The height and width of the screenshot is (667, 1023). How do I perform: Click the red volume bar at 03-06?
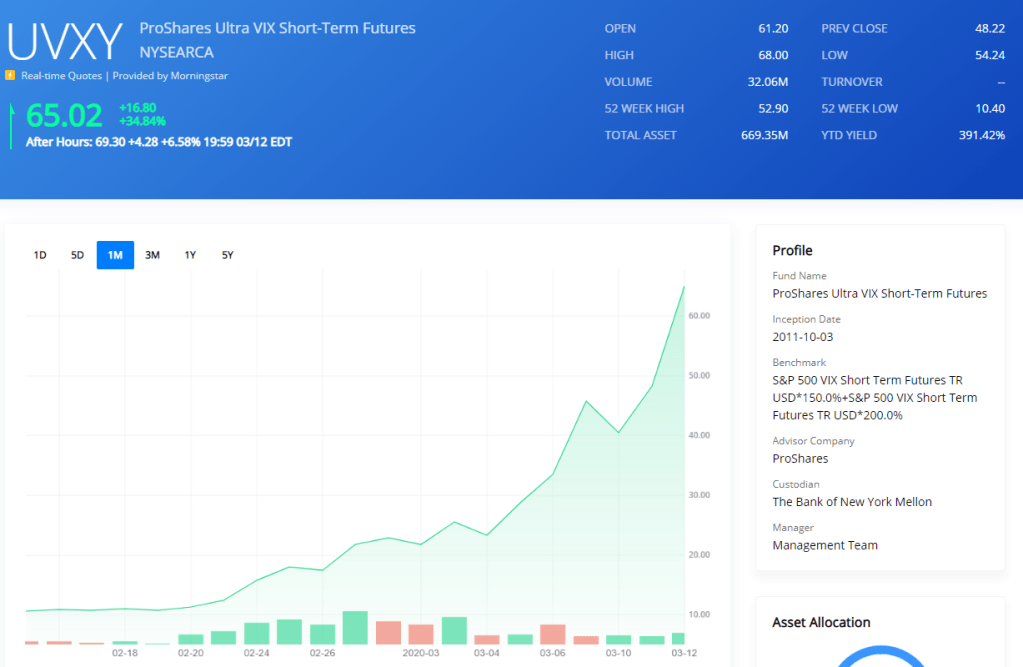tap(552, 634)
